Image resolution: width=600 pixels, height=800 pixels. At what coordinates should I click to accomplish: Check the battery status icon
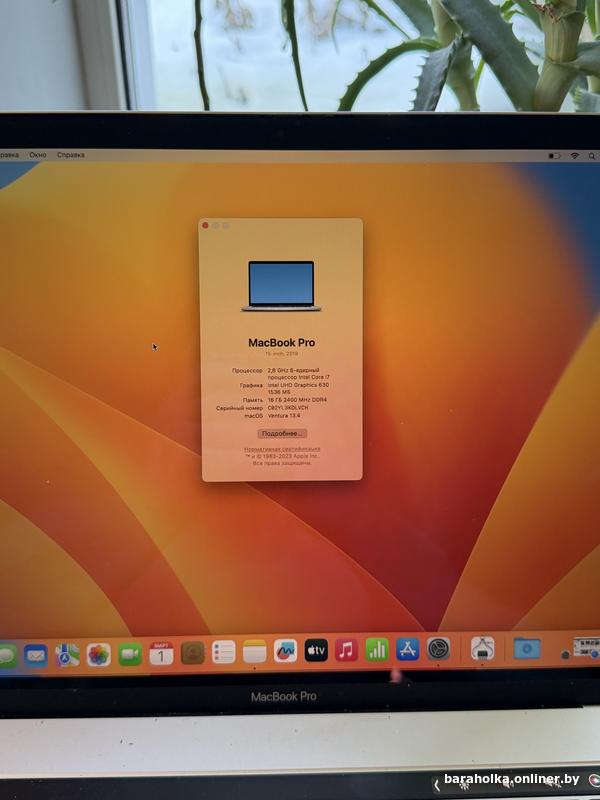(x=554, y=156)
